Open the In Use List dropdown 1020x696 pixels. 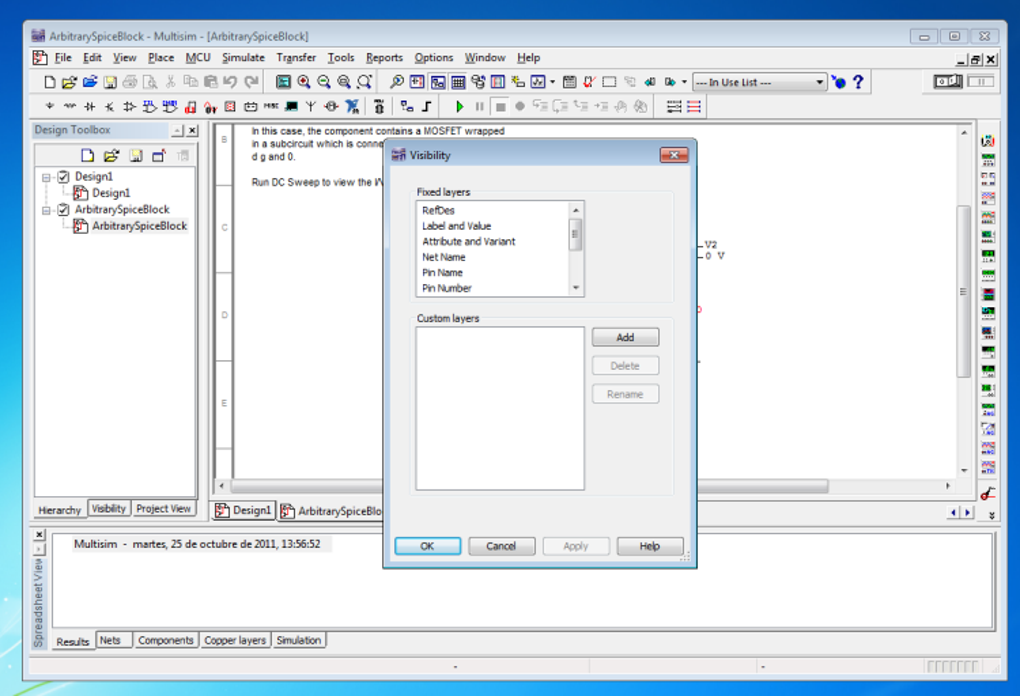click(x=760, y=82)
